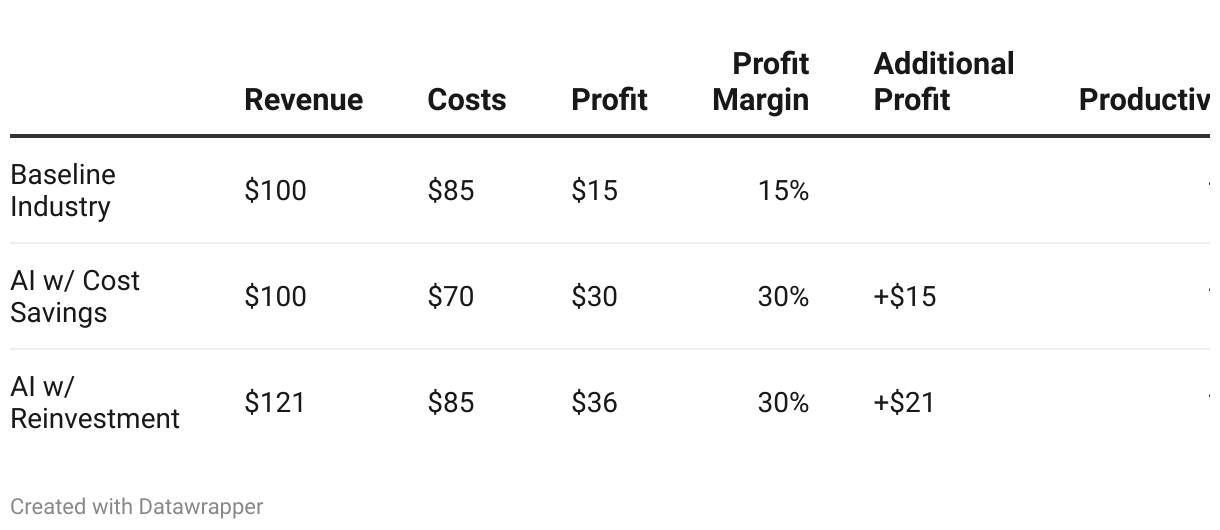1220x530 pixels.
Task: Click the 30% margin in Reinvestment row
Action: click(783, 402)
